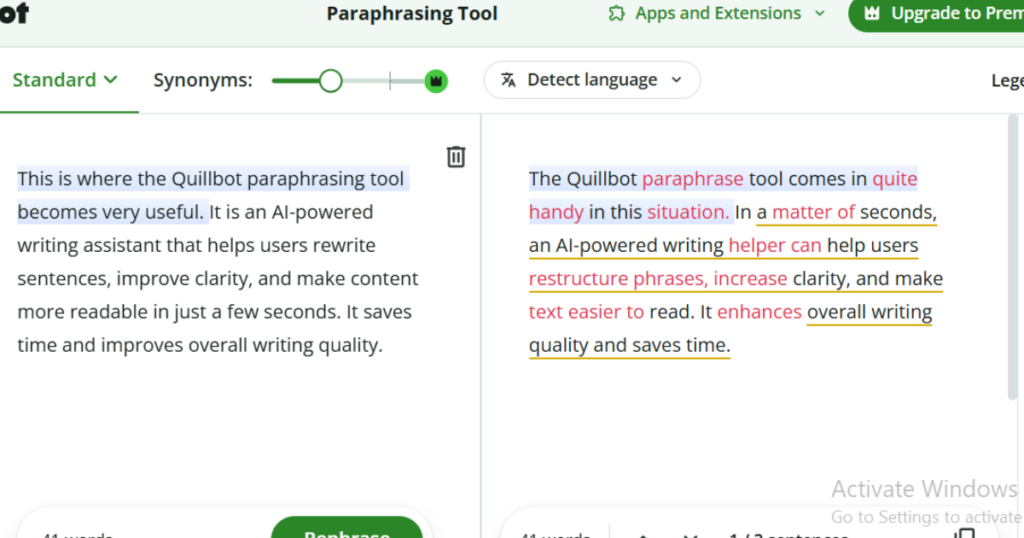Click the Rephrase button
The height and width of the screenshot is (538, 1024).
347,529
